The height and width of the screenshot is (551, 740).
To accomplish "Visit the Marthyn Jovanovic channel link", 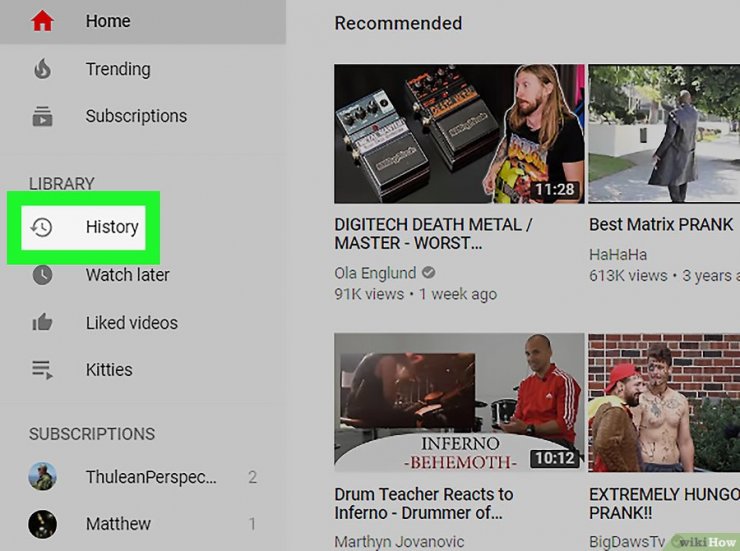I will 399,542.
